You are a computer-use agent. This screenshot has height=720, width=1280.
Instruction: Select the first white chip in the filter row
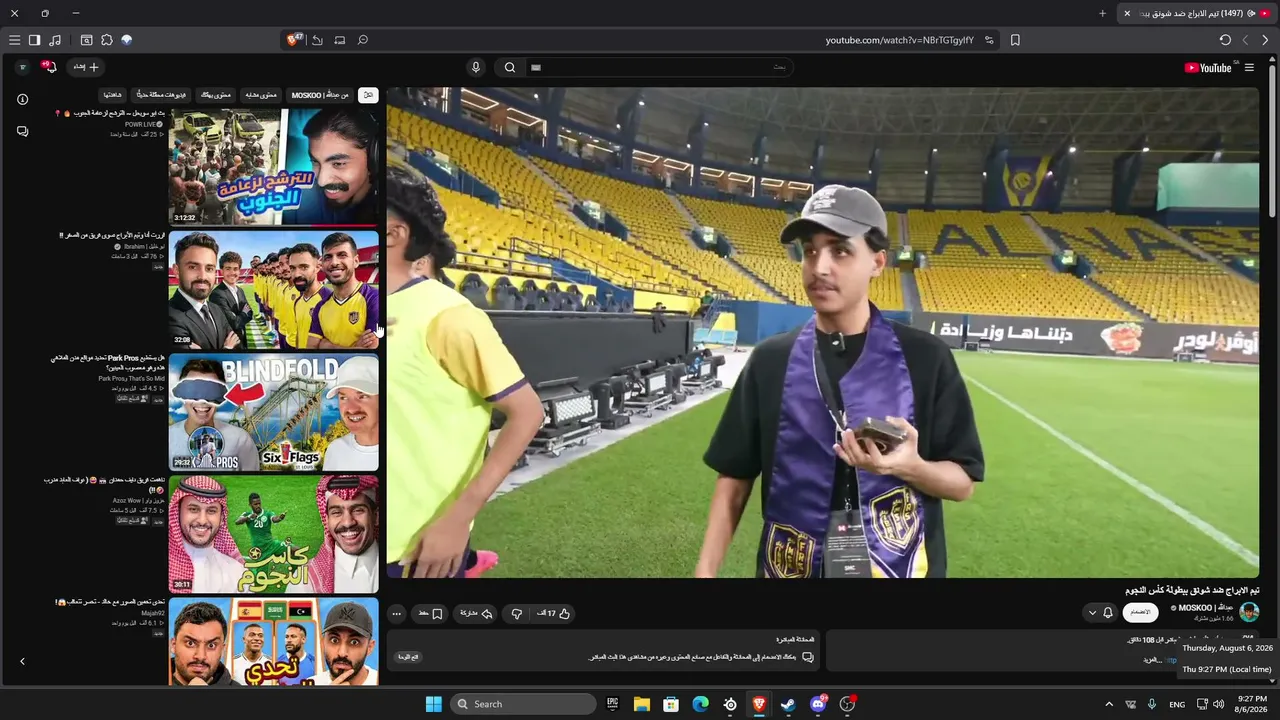(368, 95)
